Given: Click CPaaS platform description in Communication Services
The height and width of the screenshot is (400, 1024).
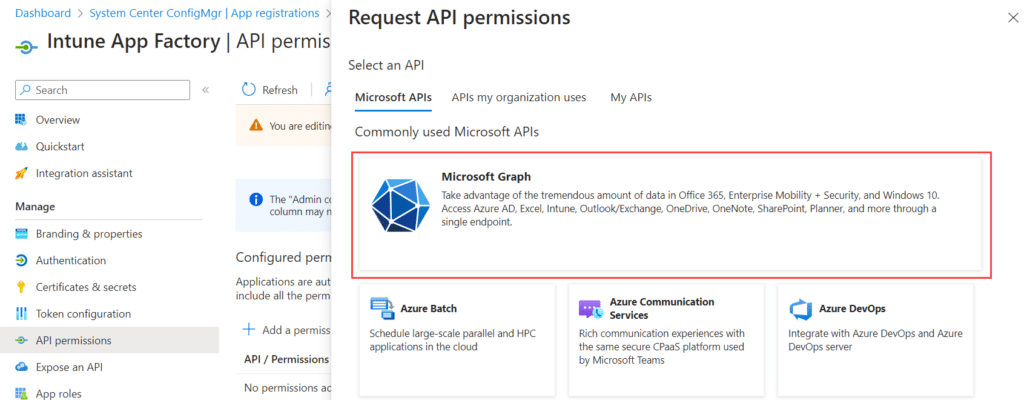Looking at the screenshot, I should coord(662,346).
